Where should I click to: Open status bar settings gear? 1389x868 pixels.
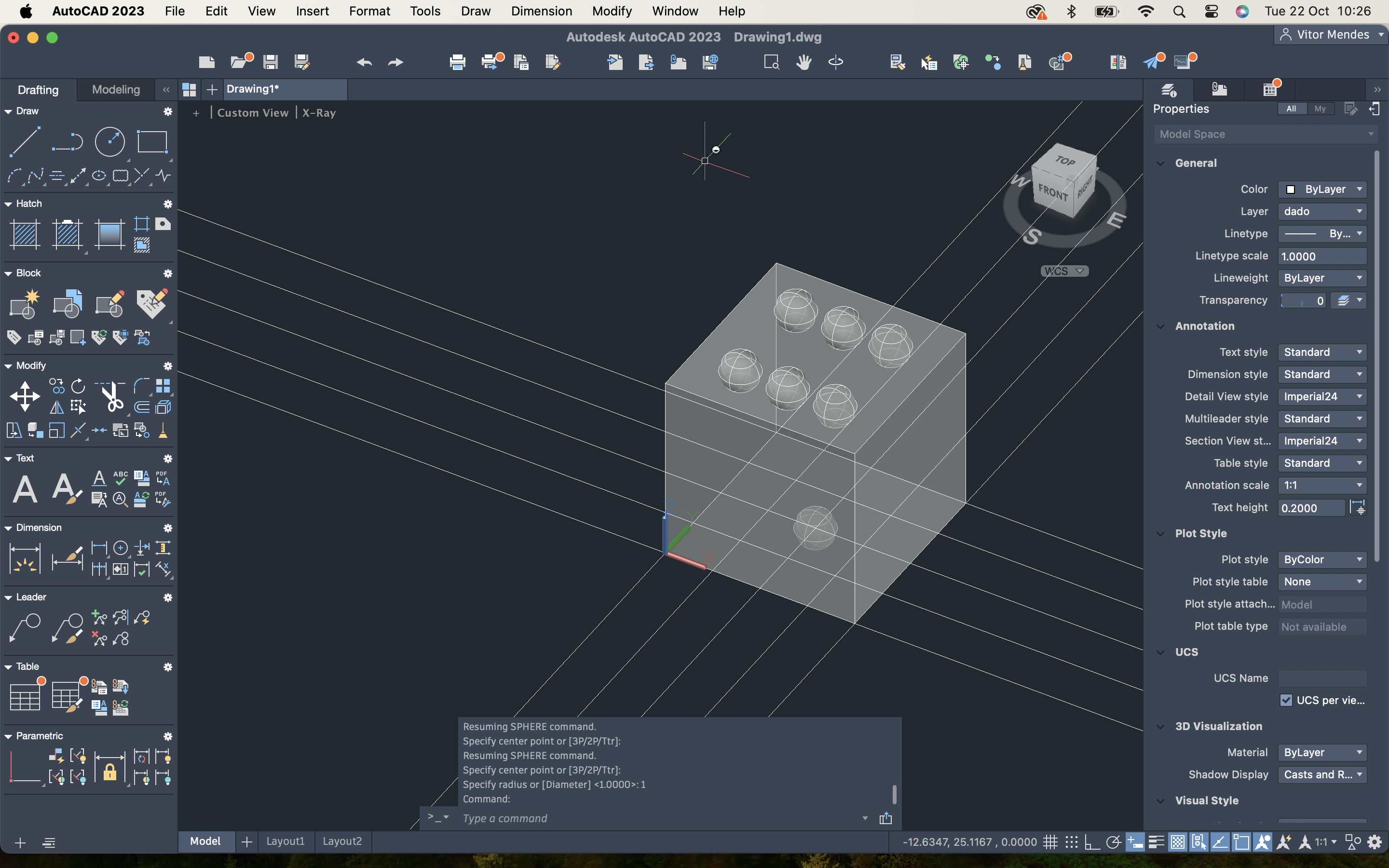click(x=1375, y=842)
